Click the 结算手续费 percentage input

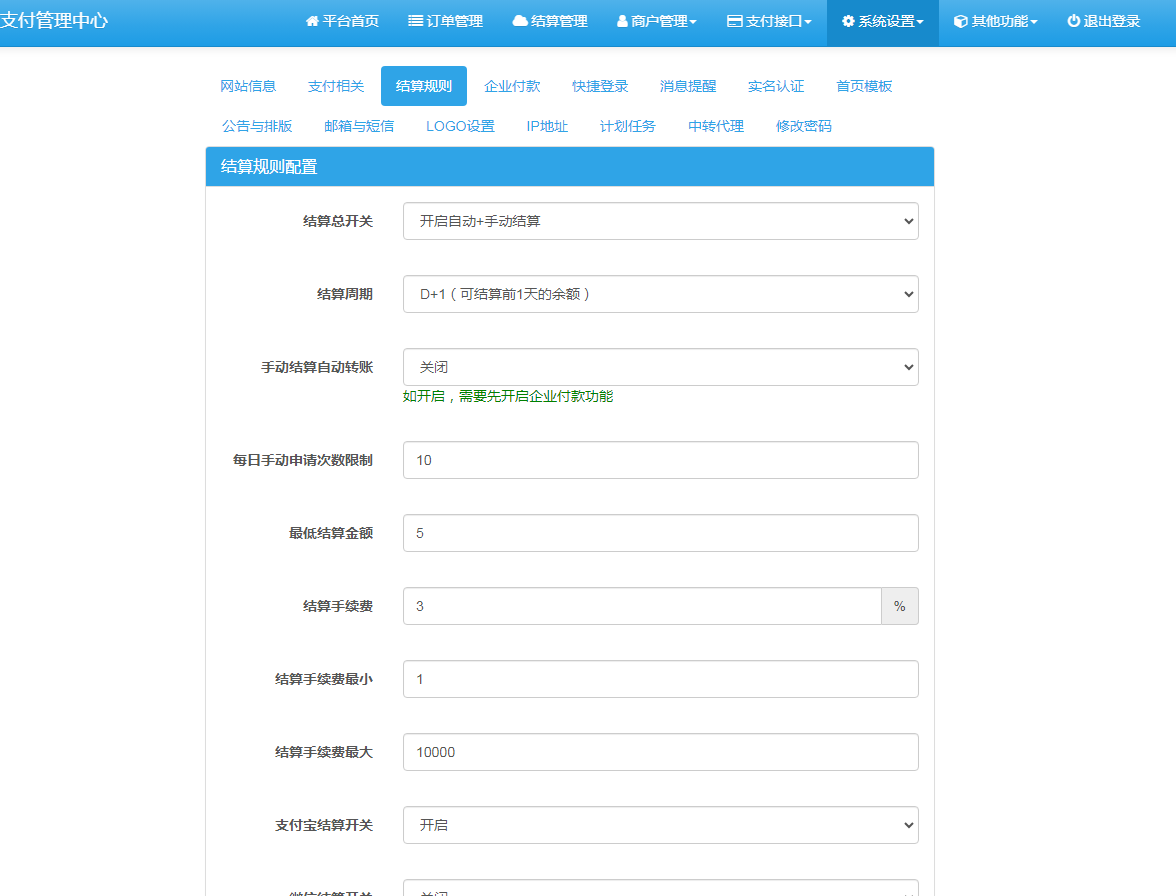(640, 606)
